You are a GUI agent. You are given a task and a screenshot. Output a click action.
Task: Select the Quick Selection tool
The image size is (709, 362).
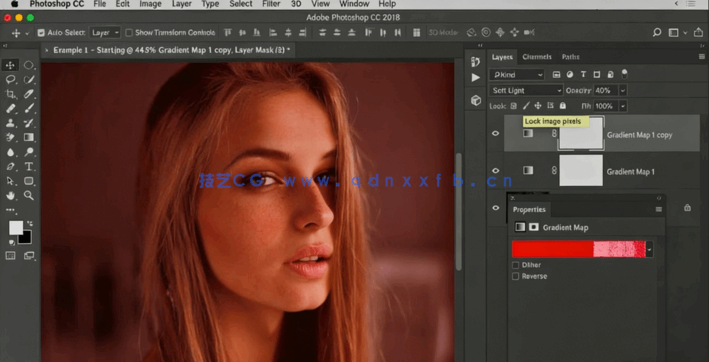coord(29,80)
